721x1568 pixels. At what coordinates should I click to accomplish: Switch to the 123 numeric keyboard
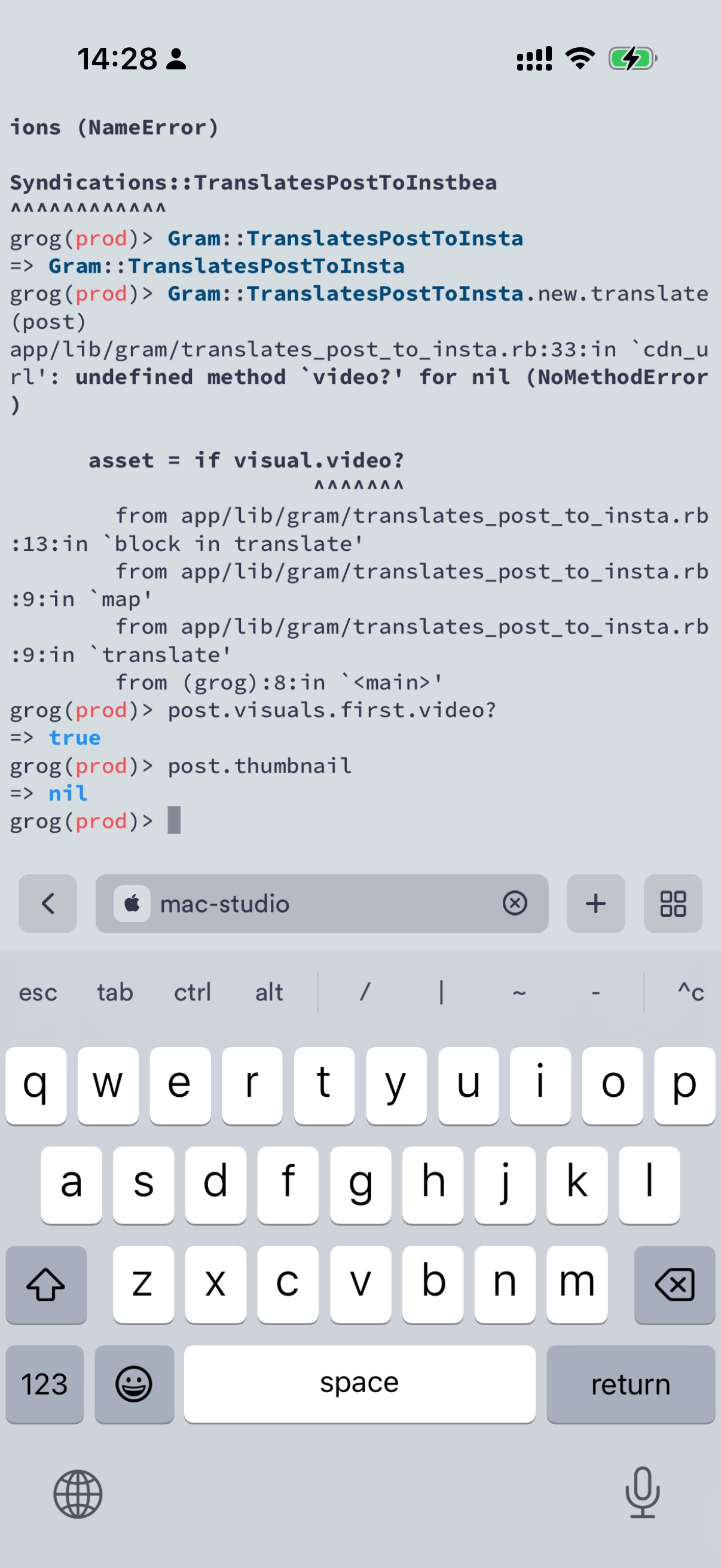coord(44,1384)
